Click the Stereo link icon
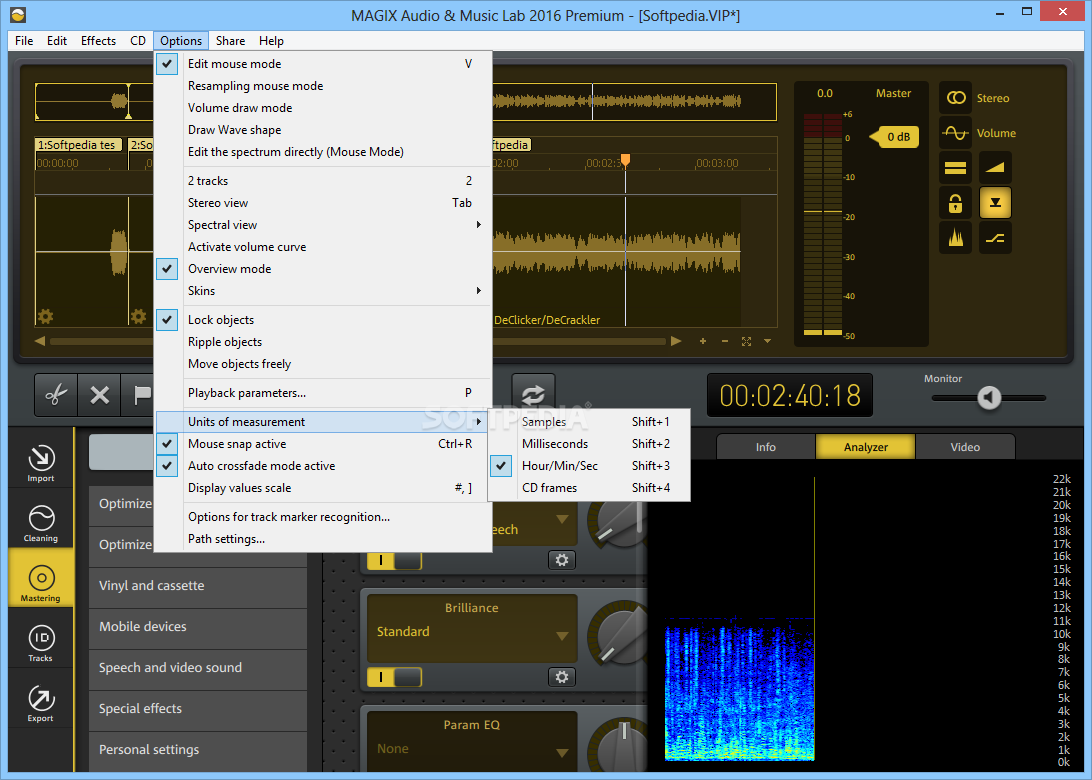 click(x=956, y=98)
